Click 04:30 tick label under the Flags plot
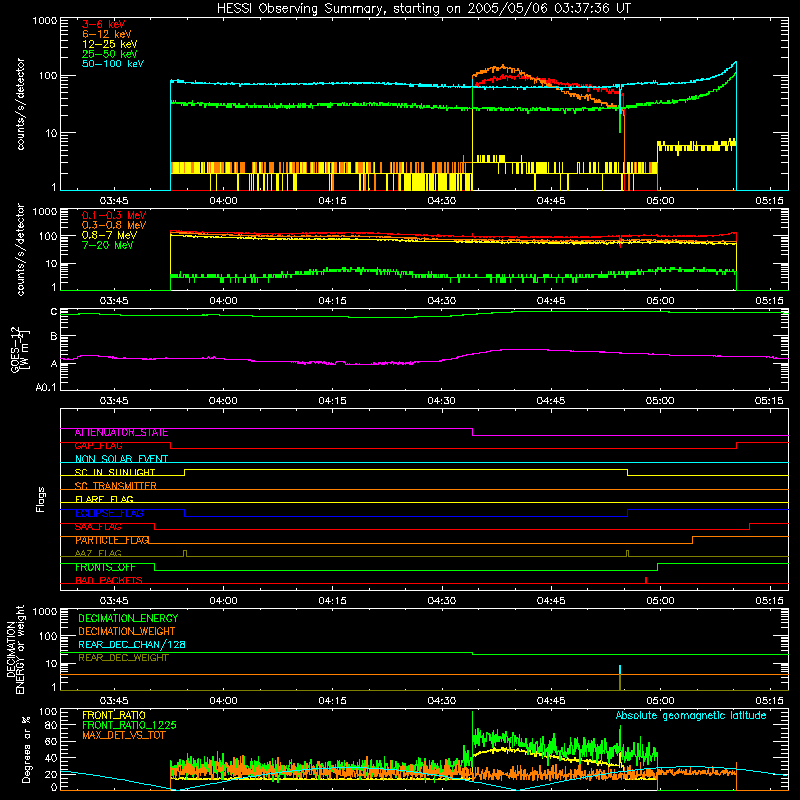 (441, 601)
